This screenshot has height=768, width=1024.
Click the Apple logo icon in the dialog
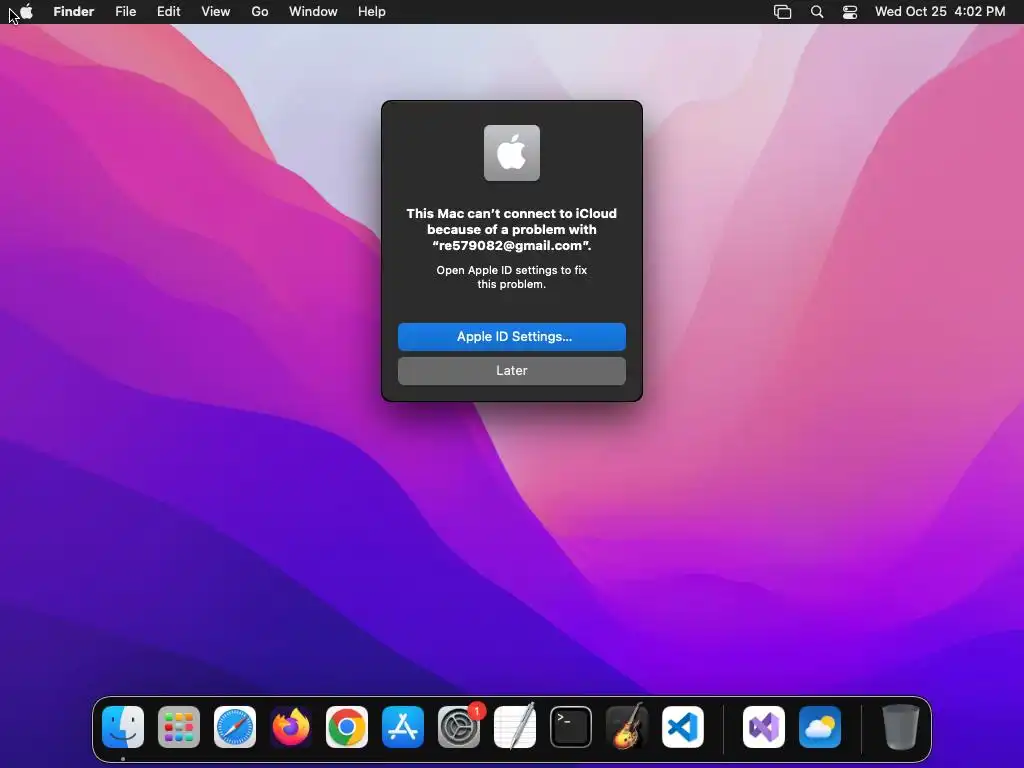[512, 153]
